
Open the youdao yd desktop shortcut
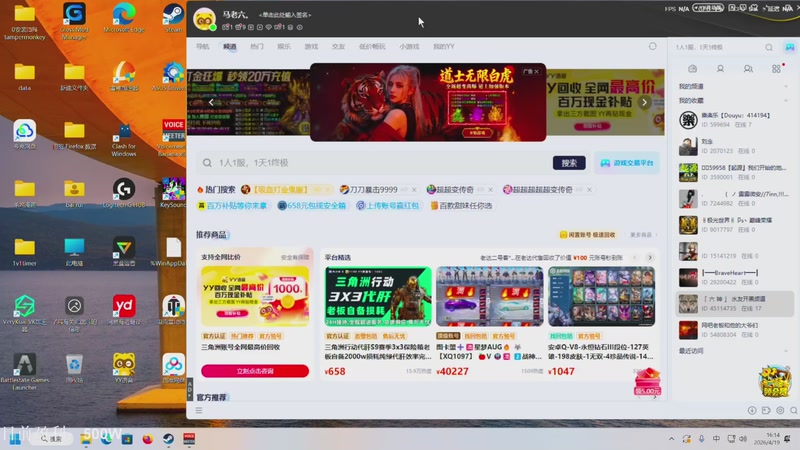(123, 310)
